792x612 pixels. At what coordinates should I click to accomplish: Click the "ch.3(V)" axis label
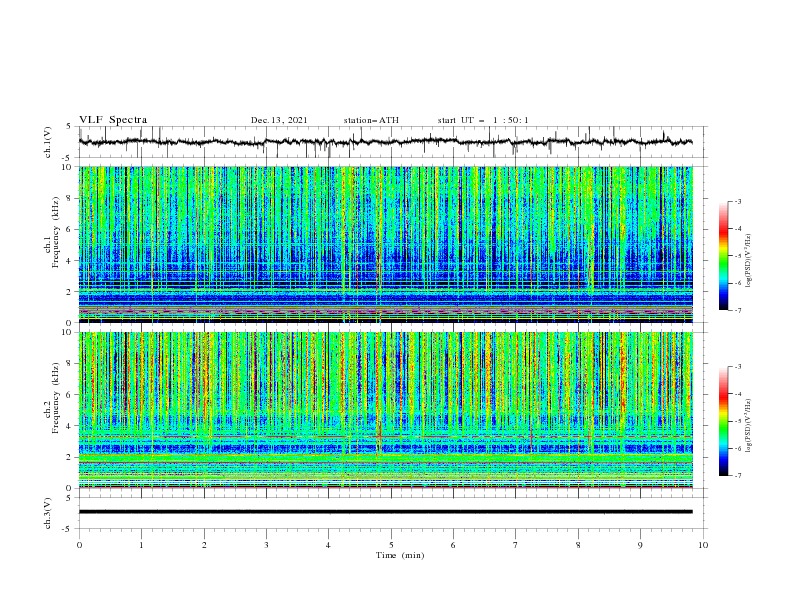click(x=48, y=514)
